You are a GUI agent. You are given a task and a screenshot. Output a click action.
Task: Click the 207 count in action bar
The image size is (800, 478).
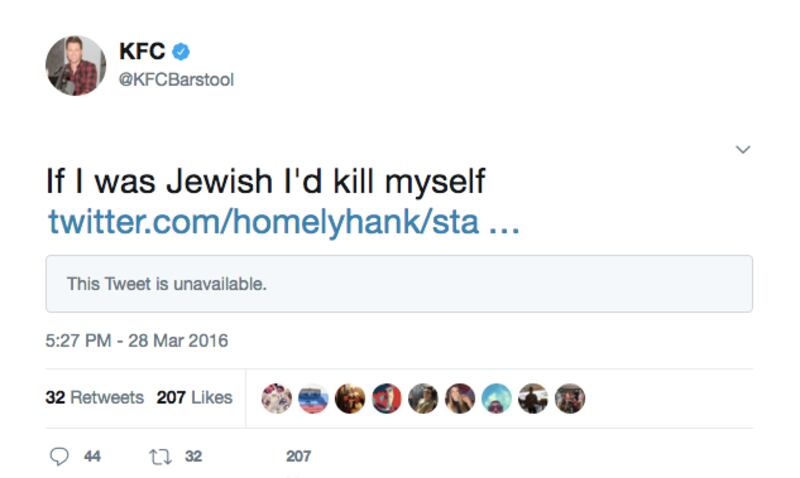[x=298, y=456]
